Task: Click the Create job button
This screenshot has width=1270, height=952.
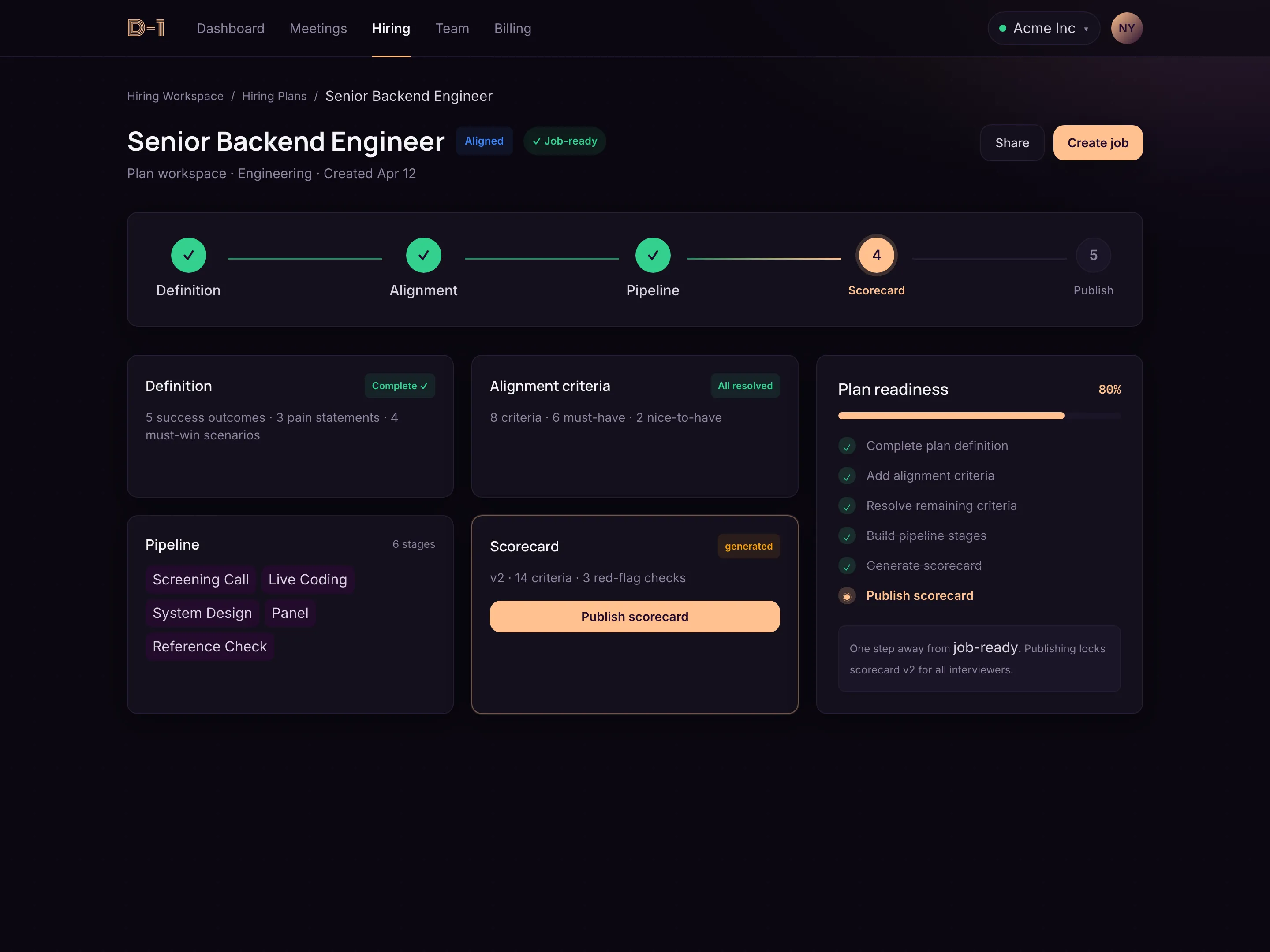Action: [x=1097, y=143]
